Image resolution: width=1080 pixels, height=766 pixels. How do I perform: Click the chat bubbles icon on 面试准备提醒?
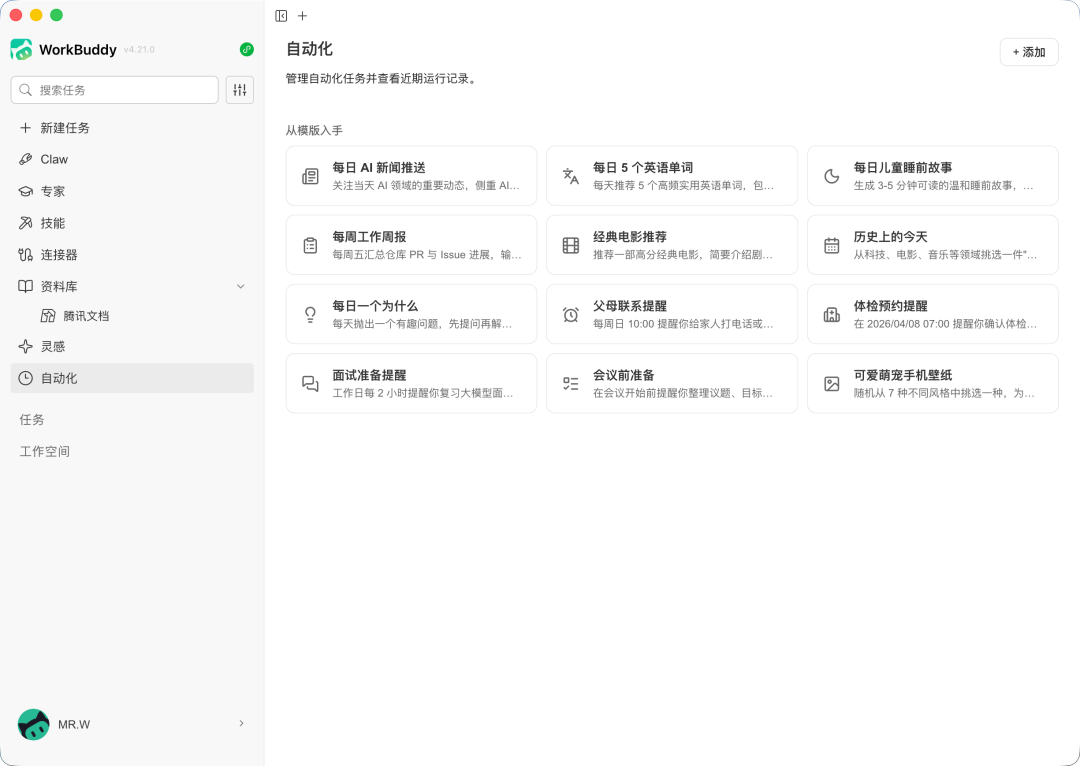[311, 384]
